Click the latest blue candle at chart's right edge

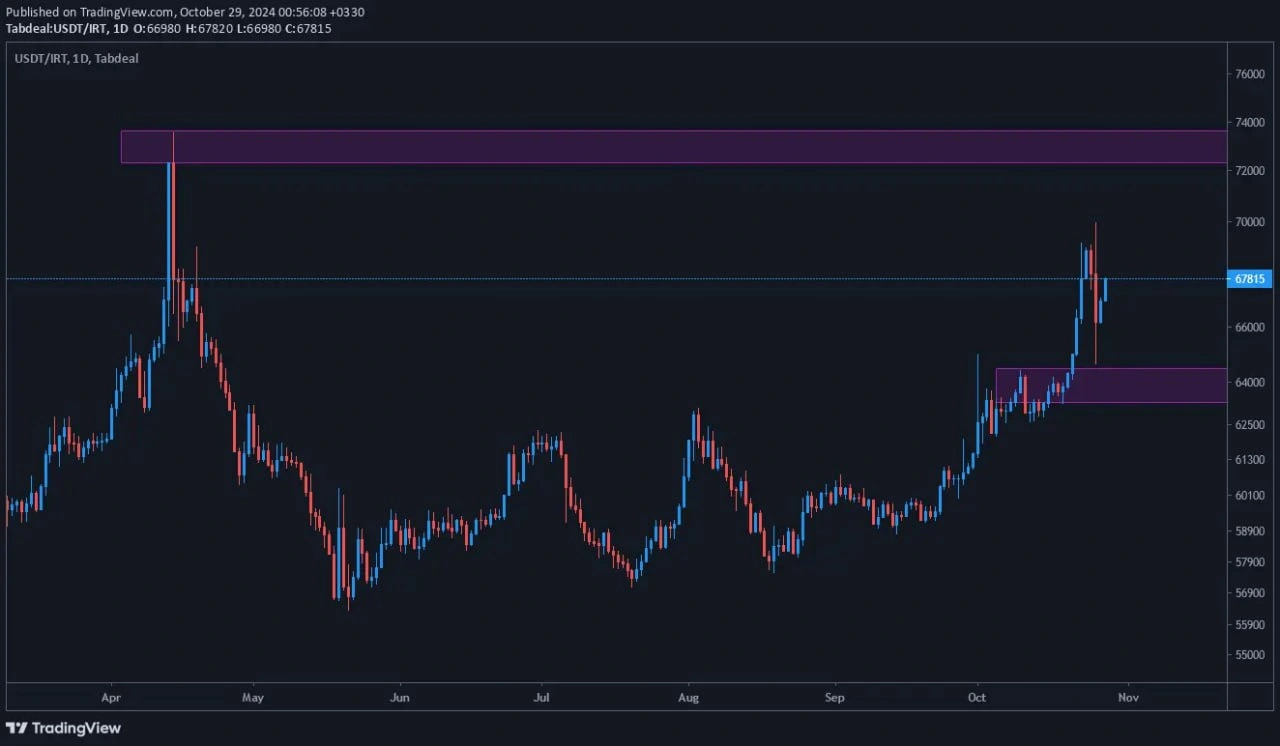[1105, 290]
